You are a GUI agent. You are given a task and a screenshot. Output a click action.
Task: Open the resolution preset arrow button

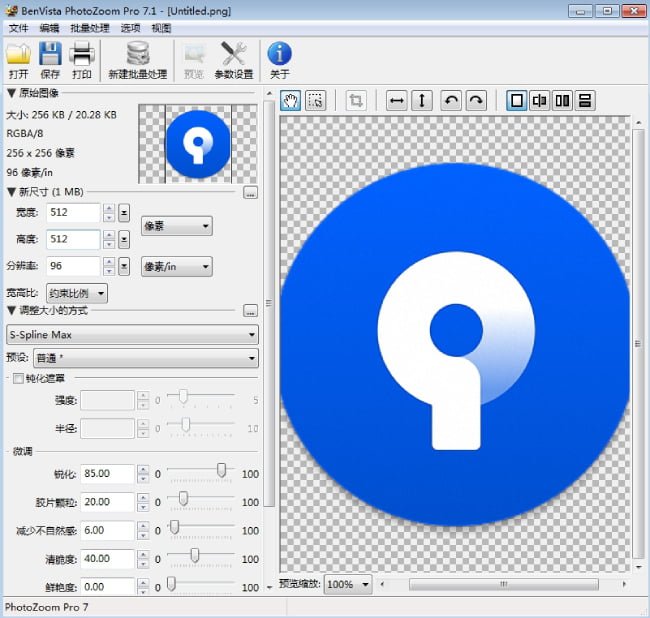click(x=124, y=267)
